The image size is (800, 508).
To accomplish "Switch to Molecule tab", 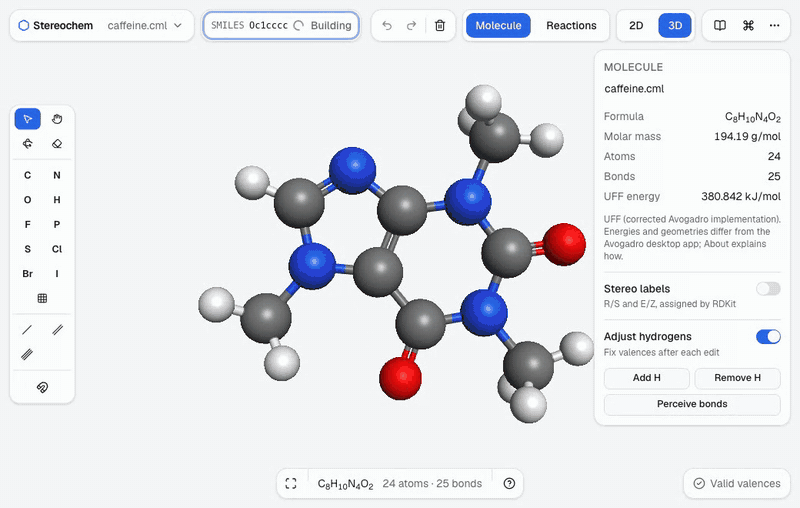I will coord(498,26).
